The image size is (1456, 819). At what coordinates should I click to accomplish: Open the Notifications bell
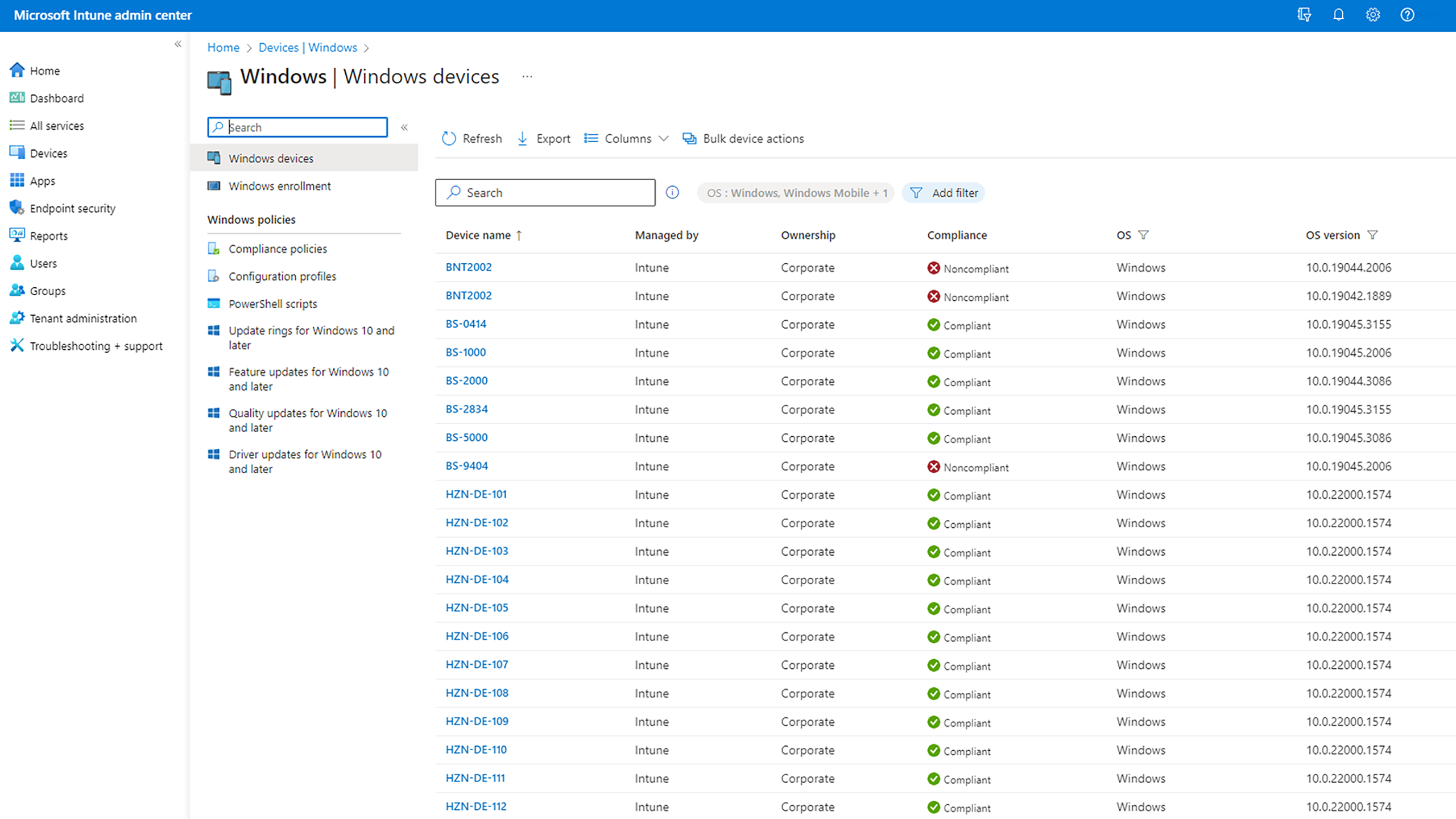tap(1338, 15)
